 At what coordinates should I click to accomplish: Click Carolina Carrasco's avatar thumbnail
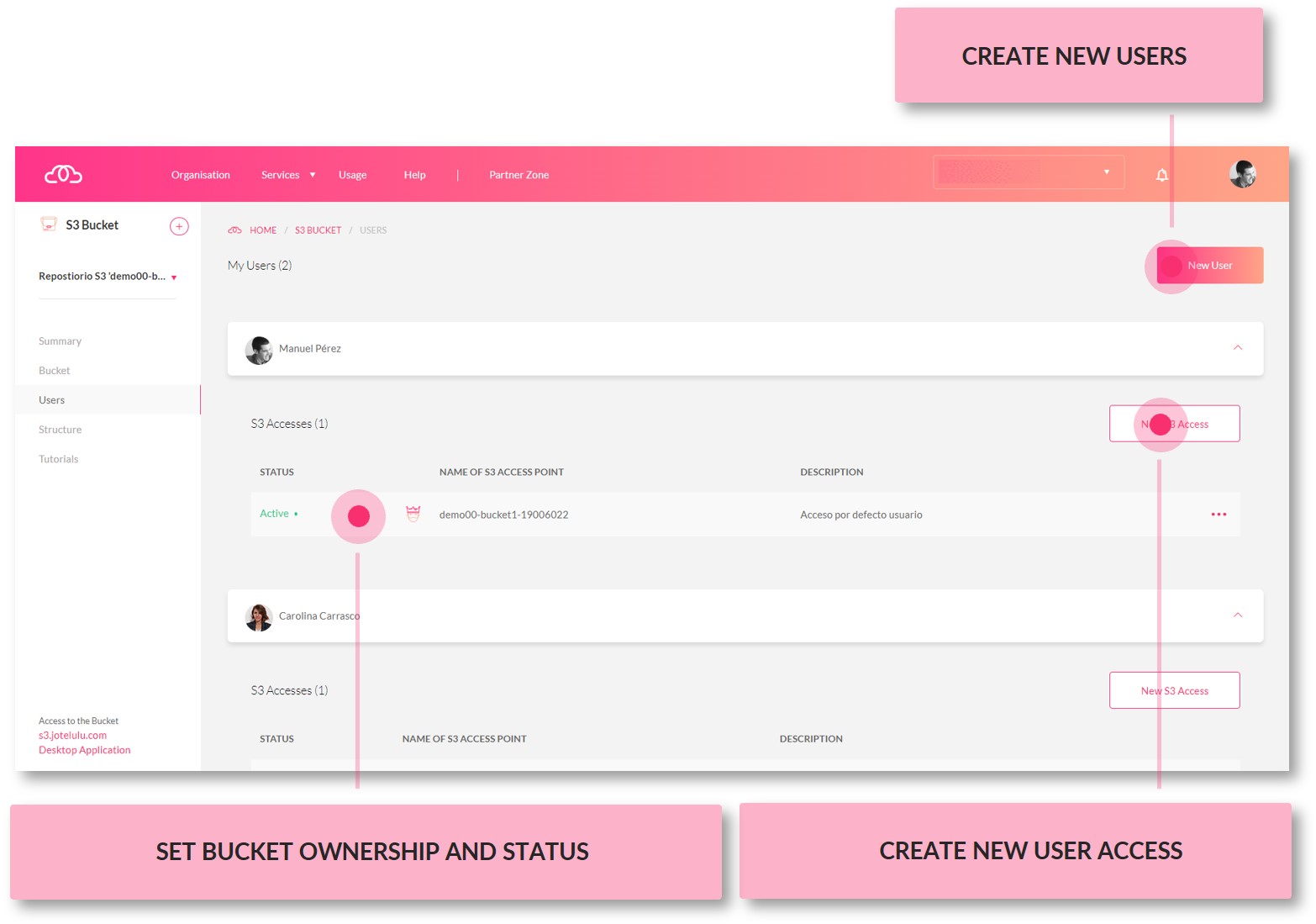259,615
